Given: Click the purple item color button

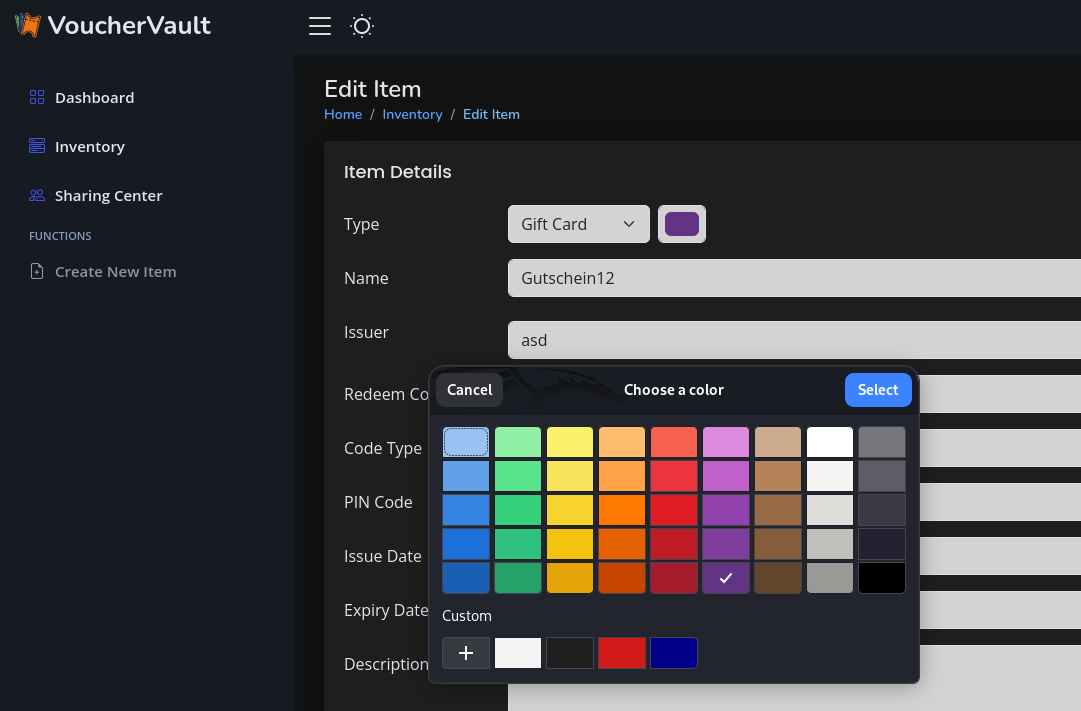Looking at the screenshot, I should (x=682, y=224).
